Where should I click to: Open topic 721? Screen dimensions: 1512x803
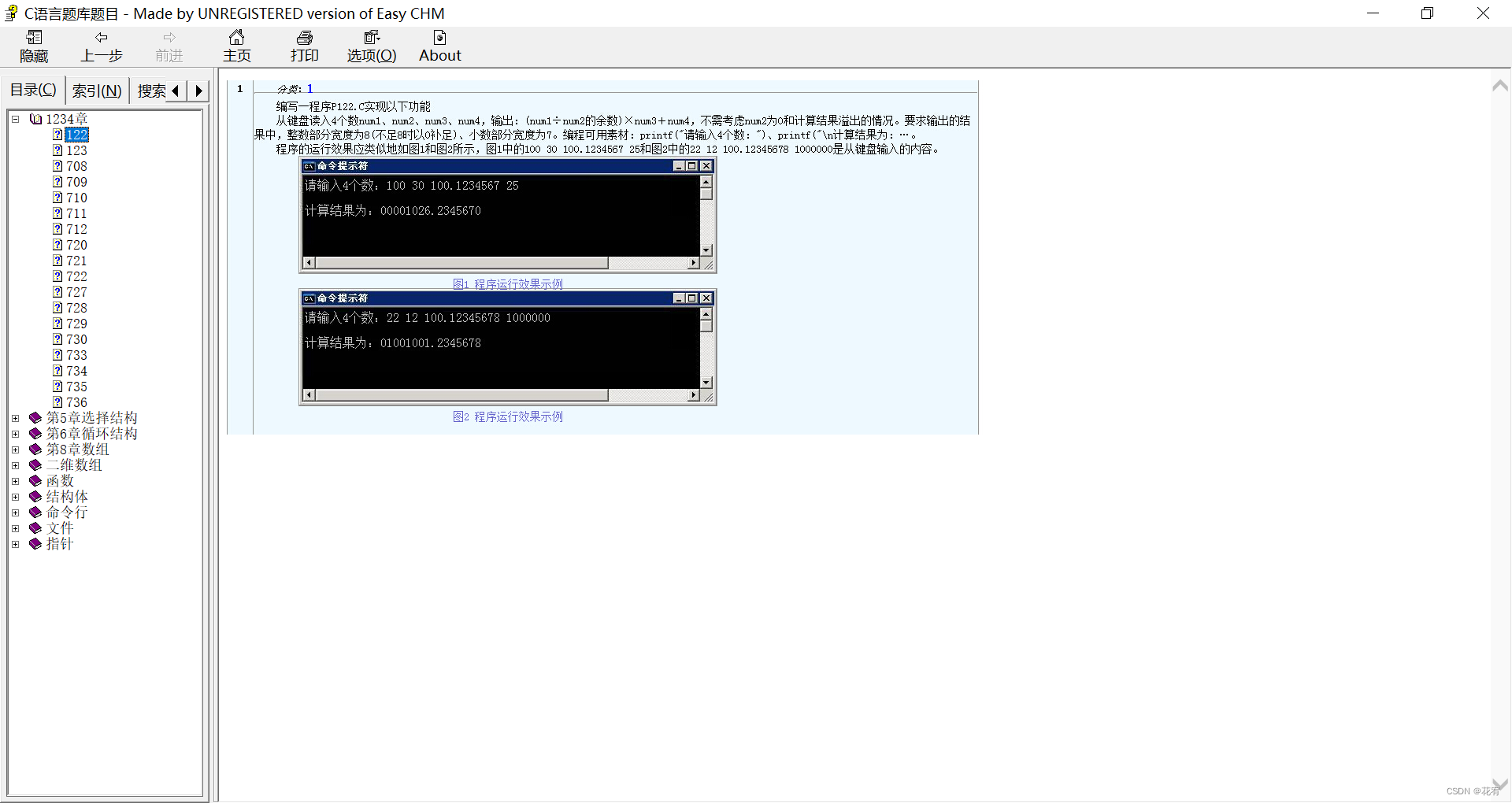pyautogui.click(x=76, y=261)
